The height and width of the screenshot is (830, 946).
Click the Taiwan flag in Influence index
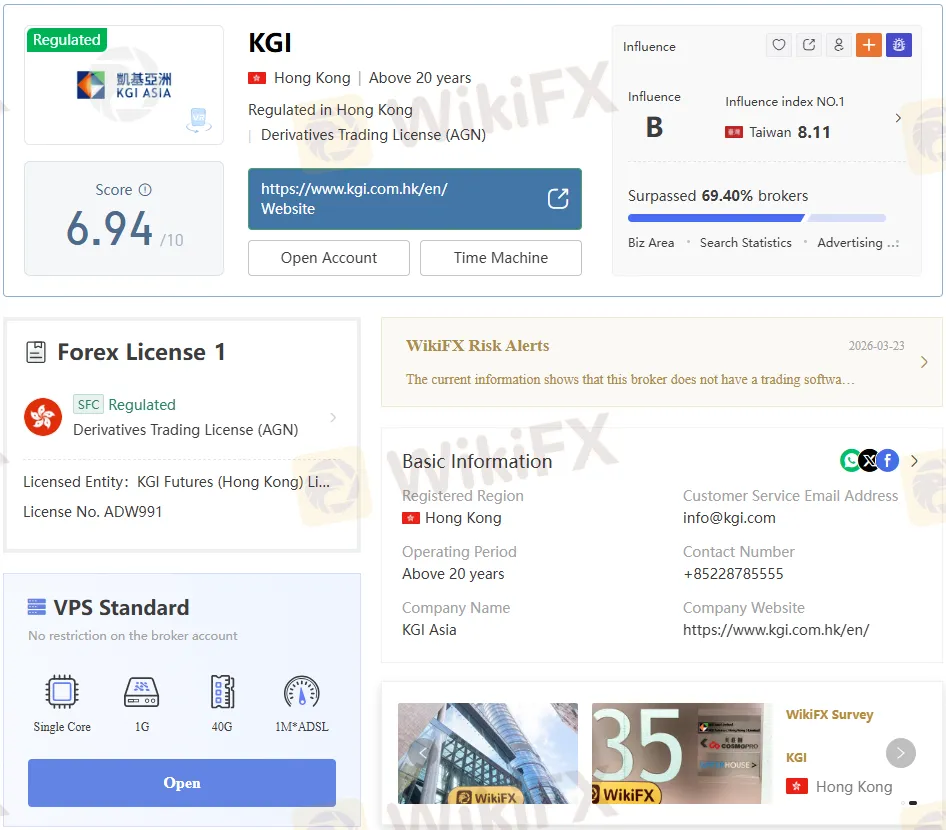tap(734, 132)
